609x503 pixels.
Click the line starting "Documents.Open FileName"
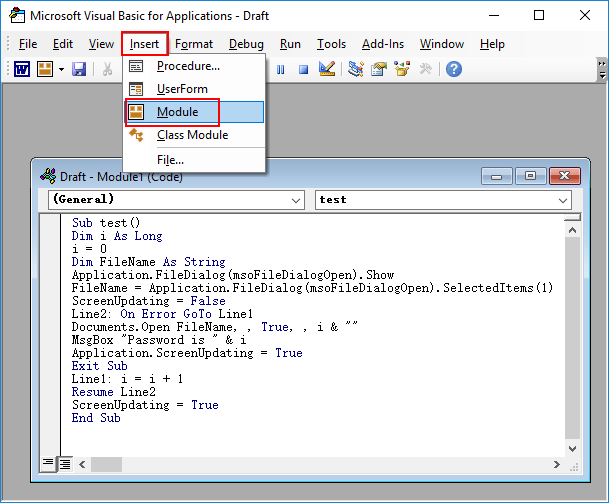pyautogui.click(x=214, y=327)
